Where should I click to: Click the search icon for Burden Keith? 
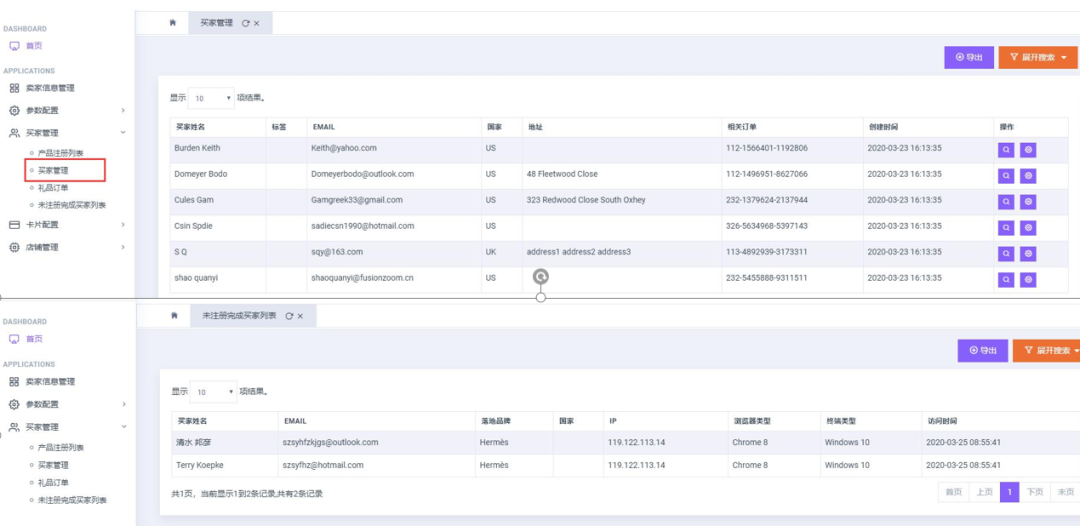click(1006, 149)
